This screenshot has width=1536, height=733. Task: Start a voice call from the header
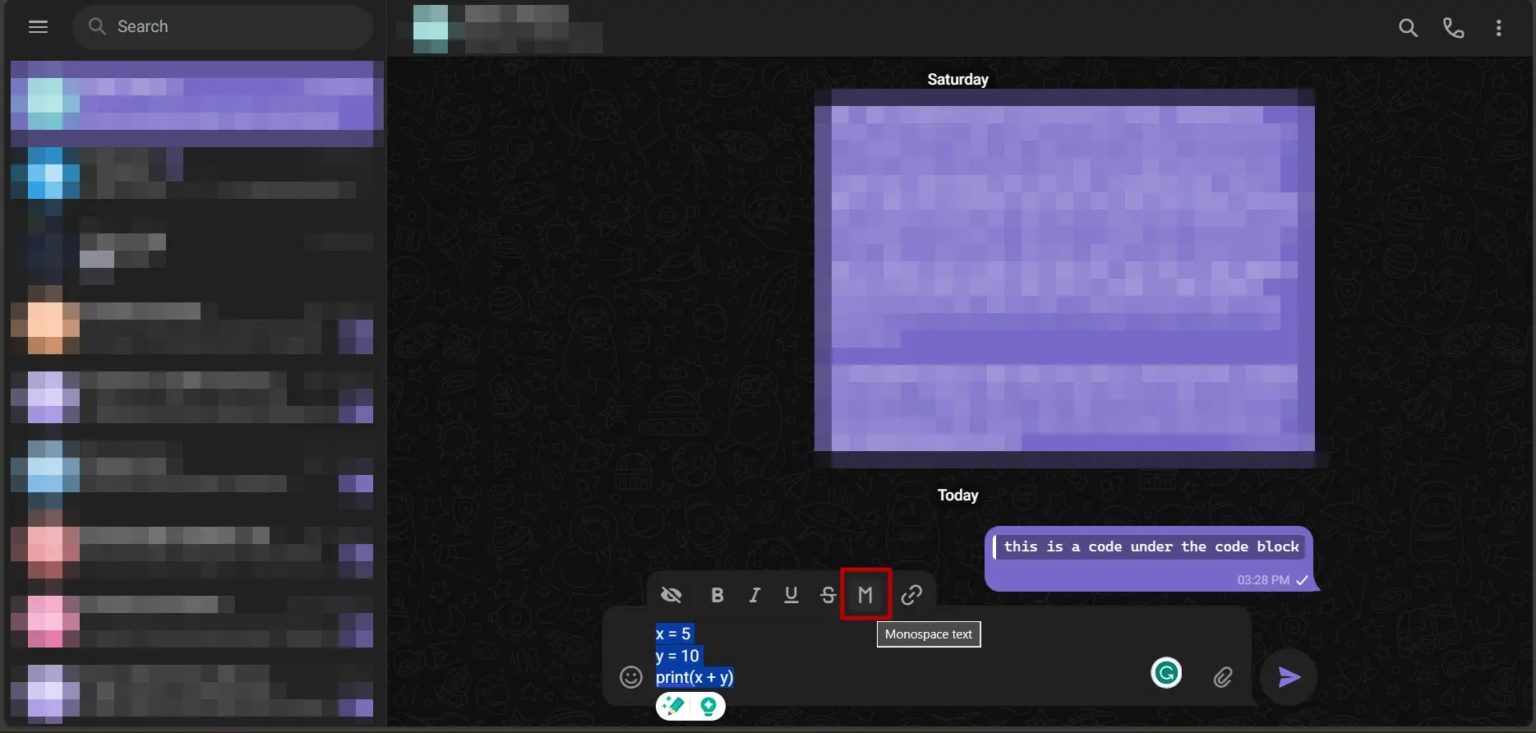pos(1453,28)
